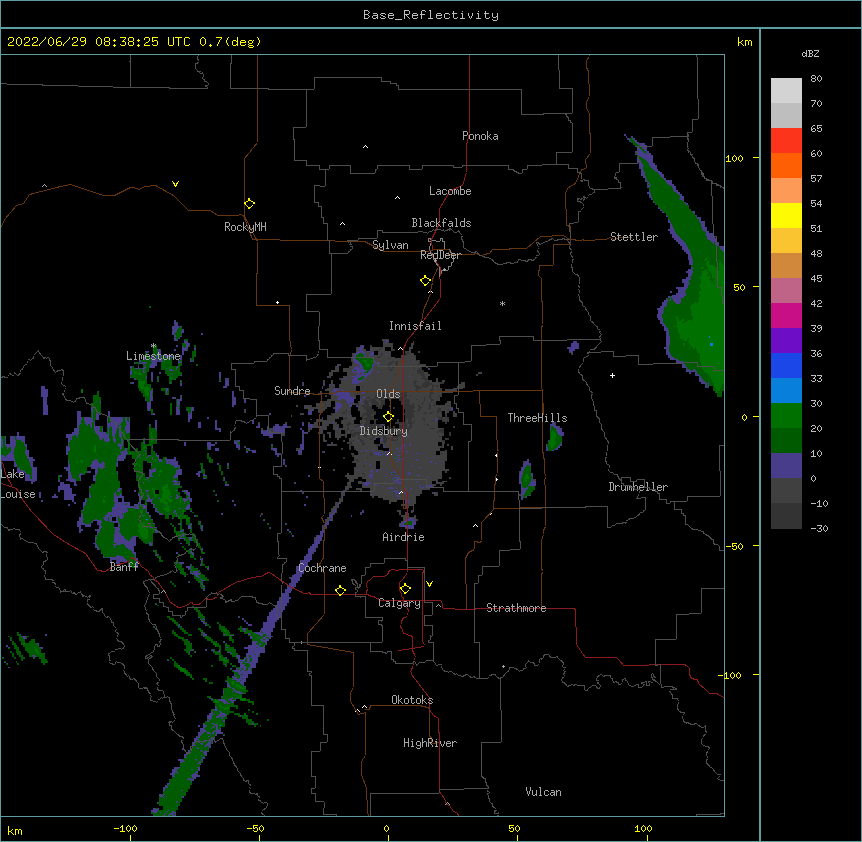
Task: Click the Ponoka city label
Action: click(x=480, y=136)
